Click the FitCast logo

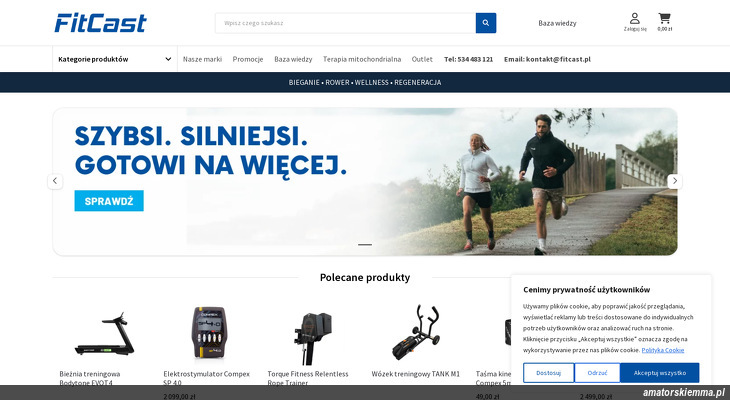click(x=100, y=23)
